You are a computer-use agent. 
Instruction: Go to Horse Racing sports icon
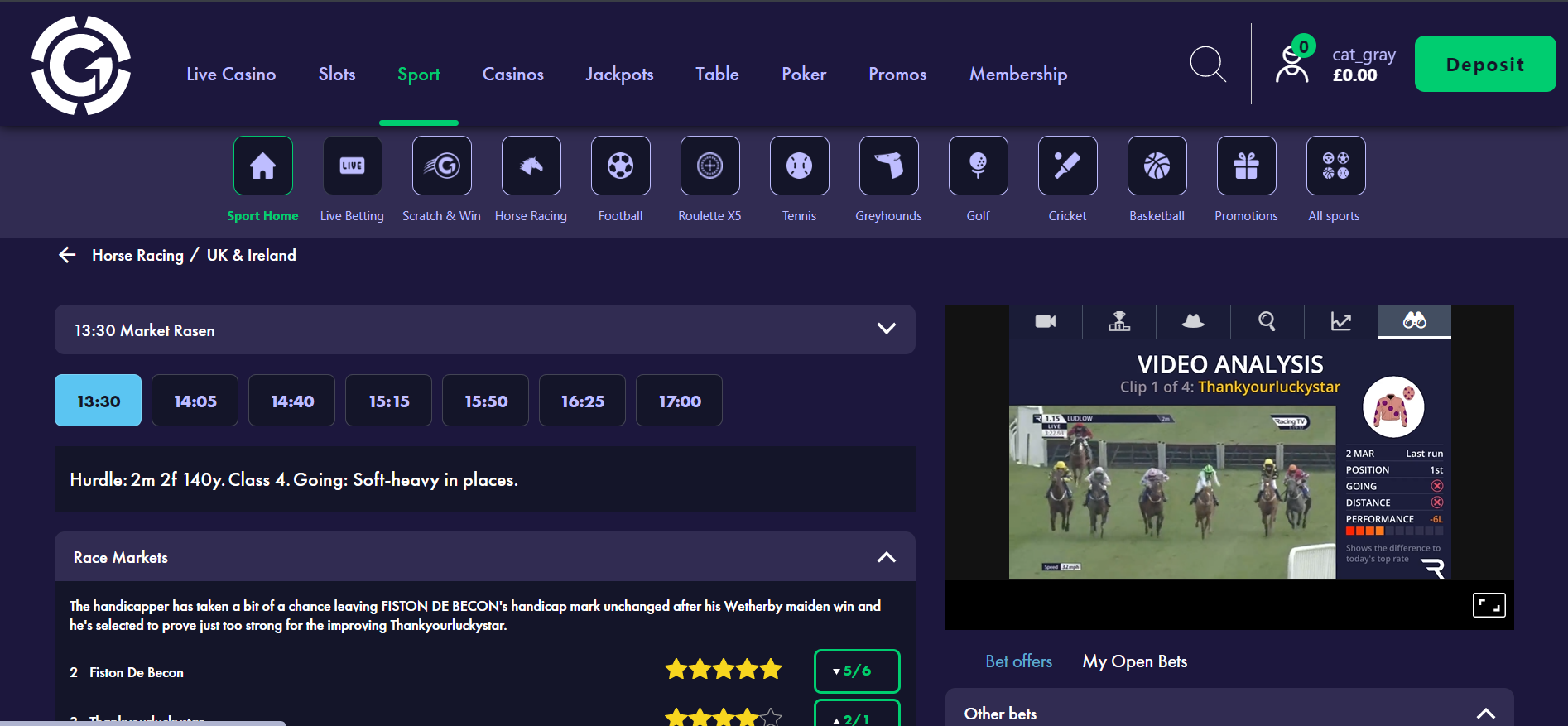[x=531, y=166]
